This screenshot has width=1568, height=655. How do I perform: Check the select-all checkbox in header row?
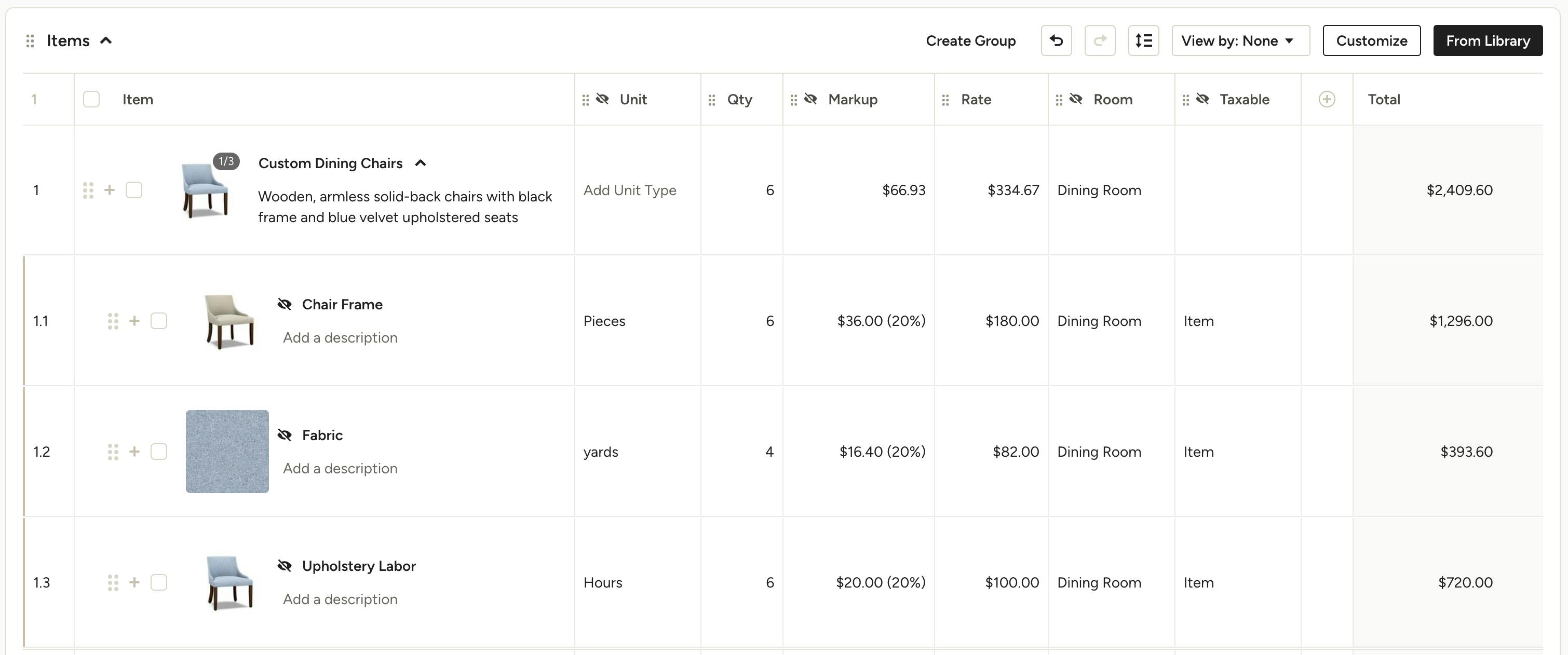pos(91,99)
